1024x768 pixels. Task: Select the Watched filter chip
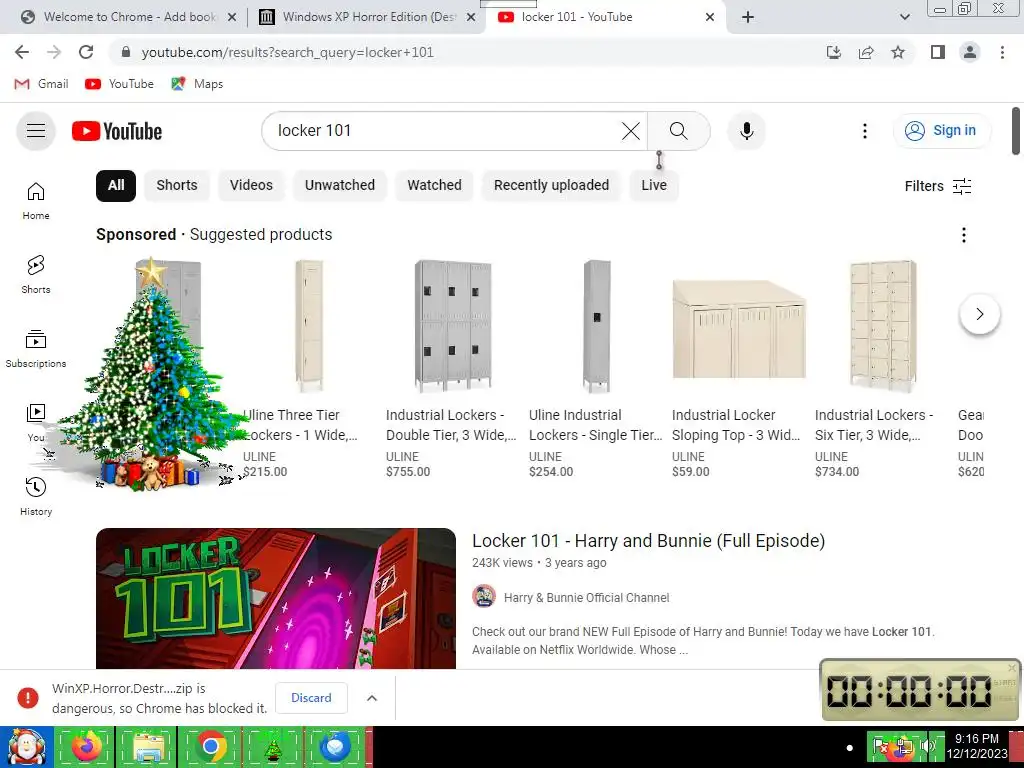click(434, 185)
